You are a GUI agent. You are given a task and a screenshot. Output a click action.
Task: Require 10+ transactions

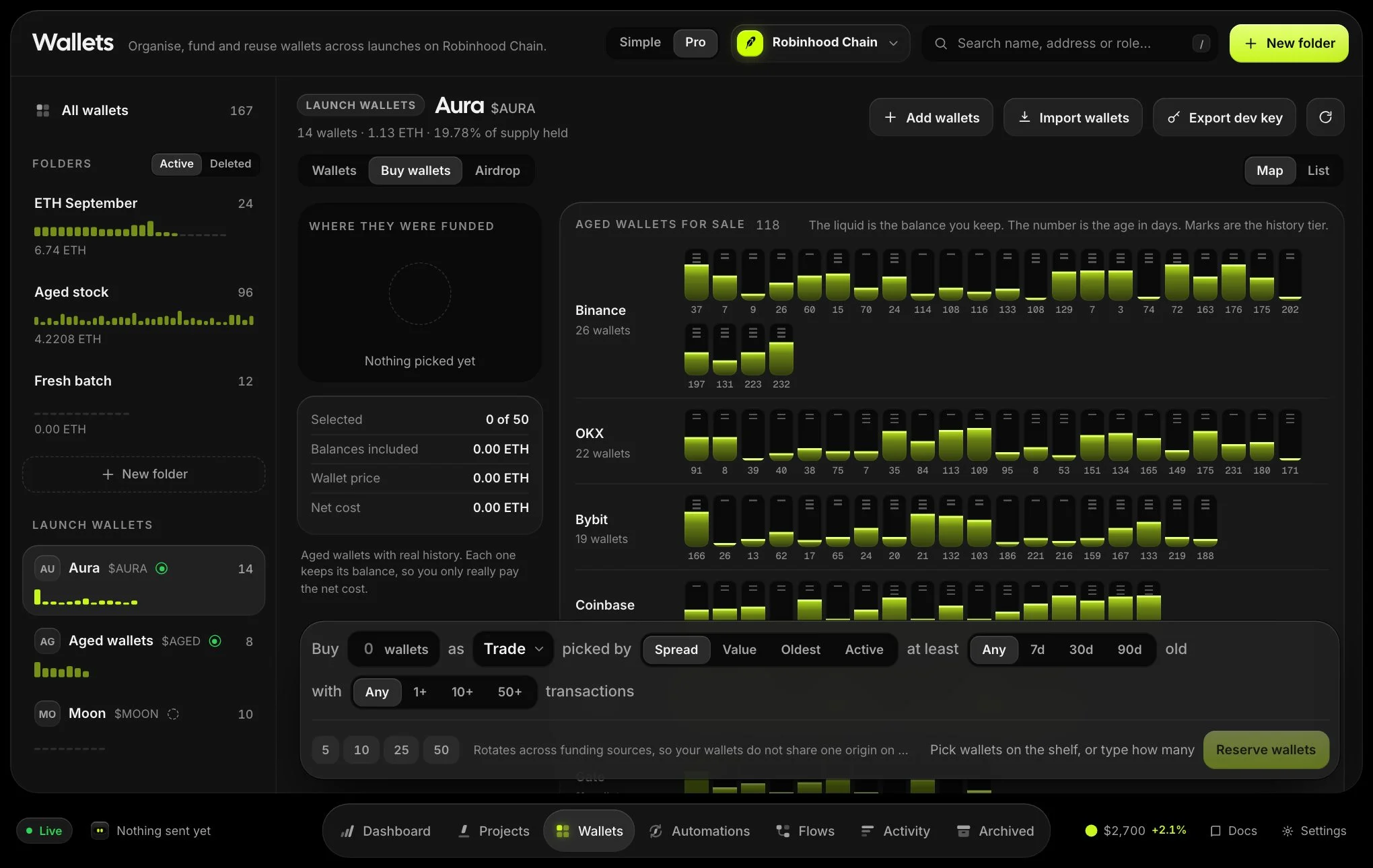[462, 692]
